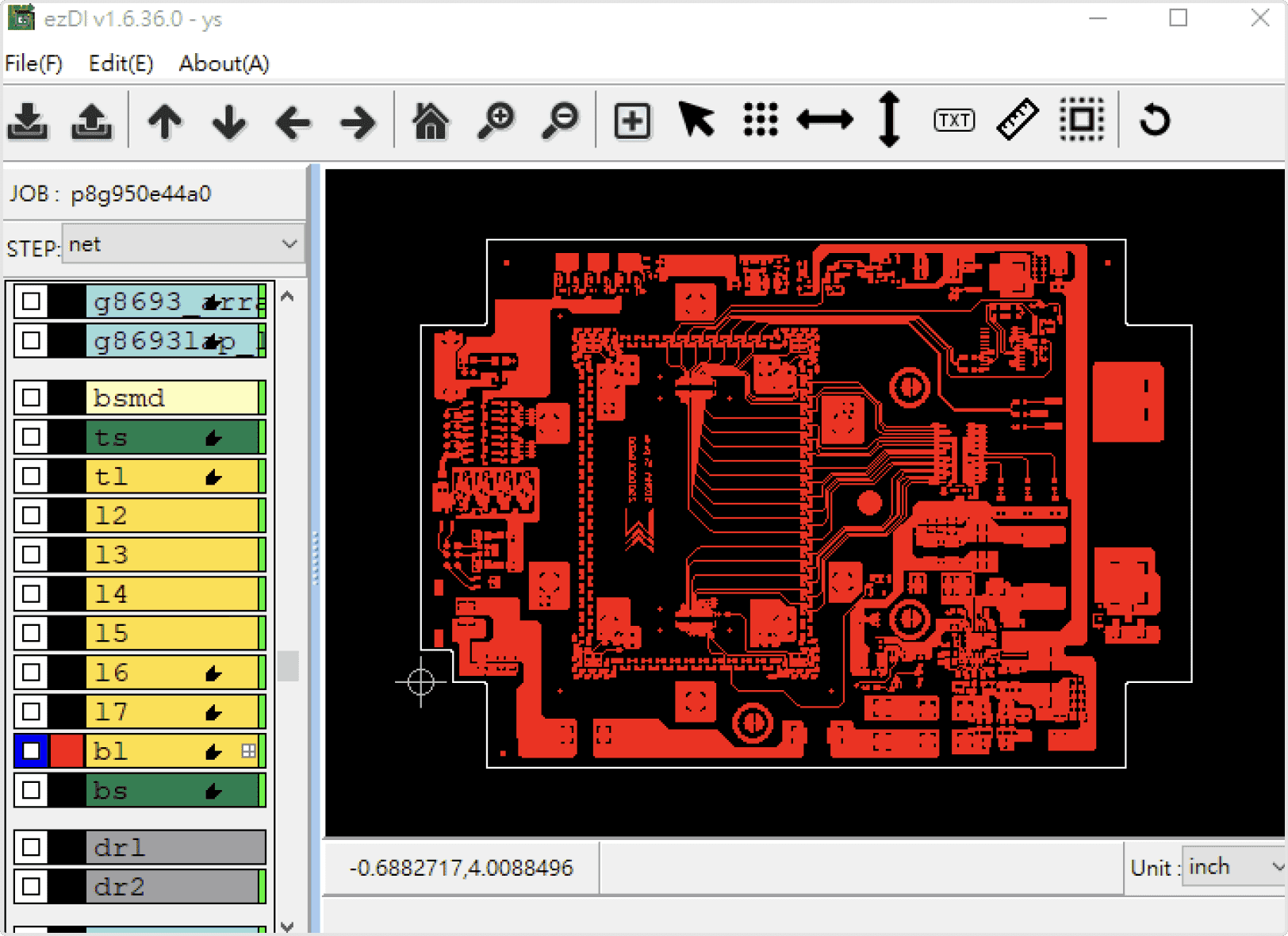Select the vertical double-arrow measure tool

(889, 119)
